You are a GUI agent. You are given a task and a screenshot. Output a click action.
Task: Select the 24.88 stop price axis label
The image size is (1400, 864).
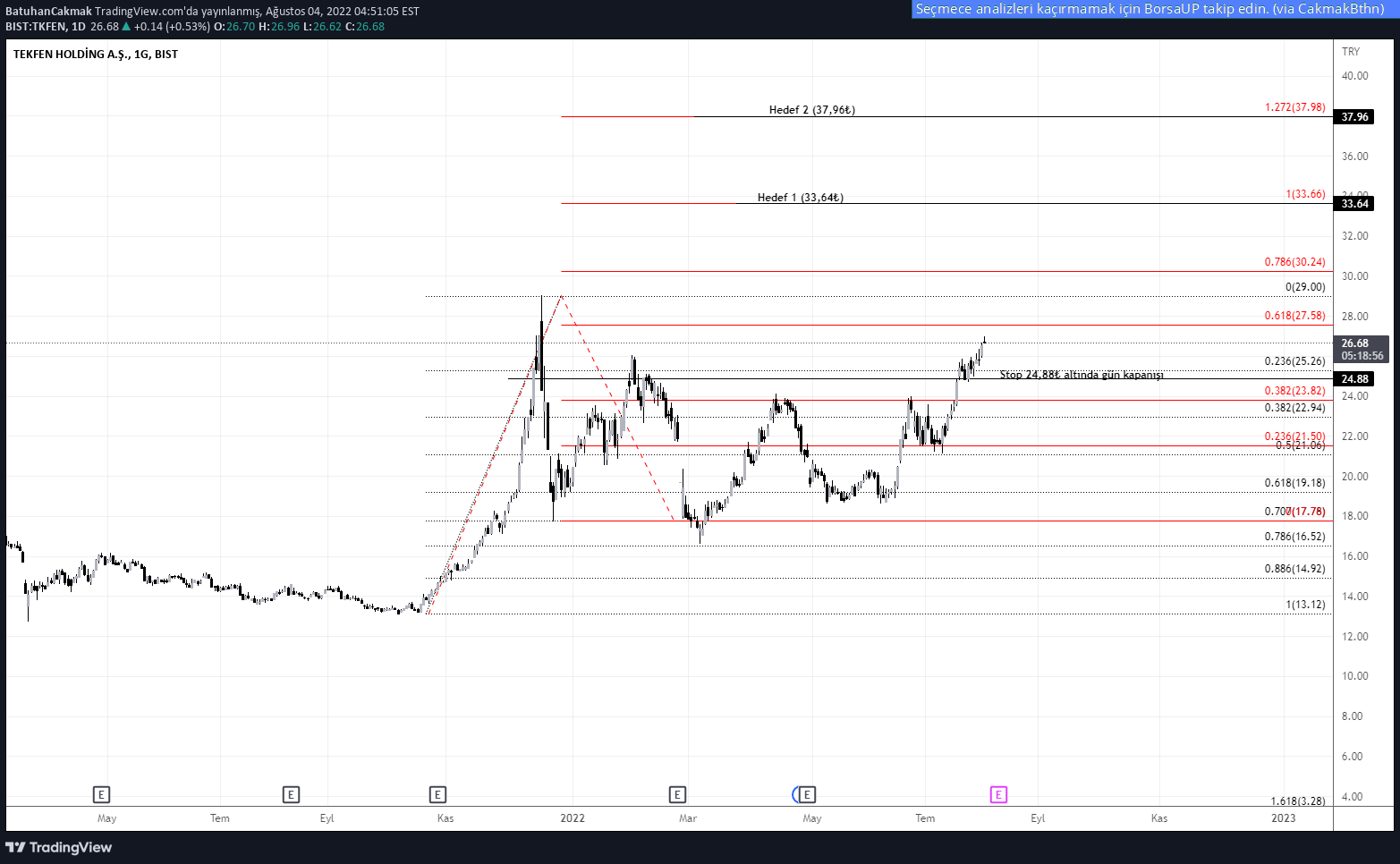point(1354,378)
